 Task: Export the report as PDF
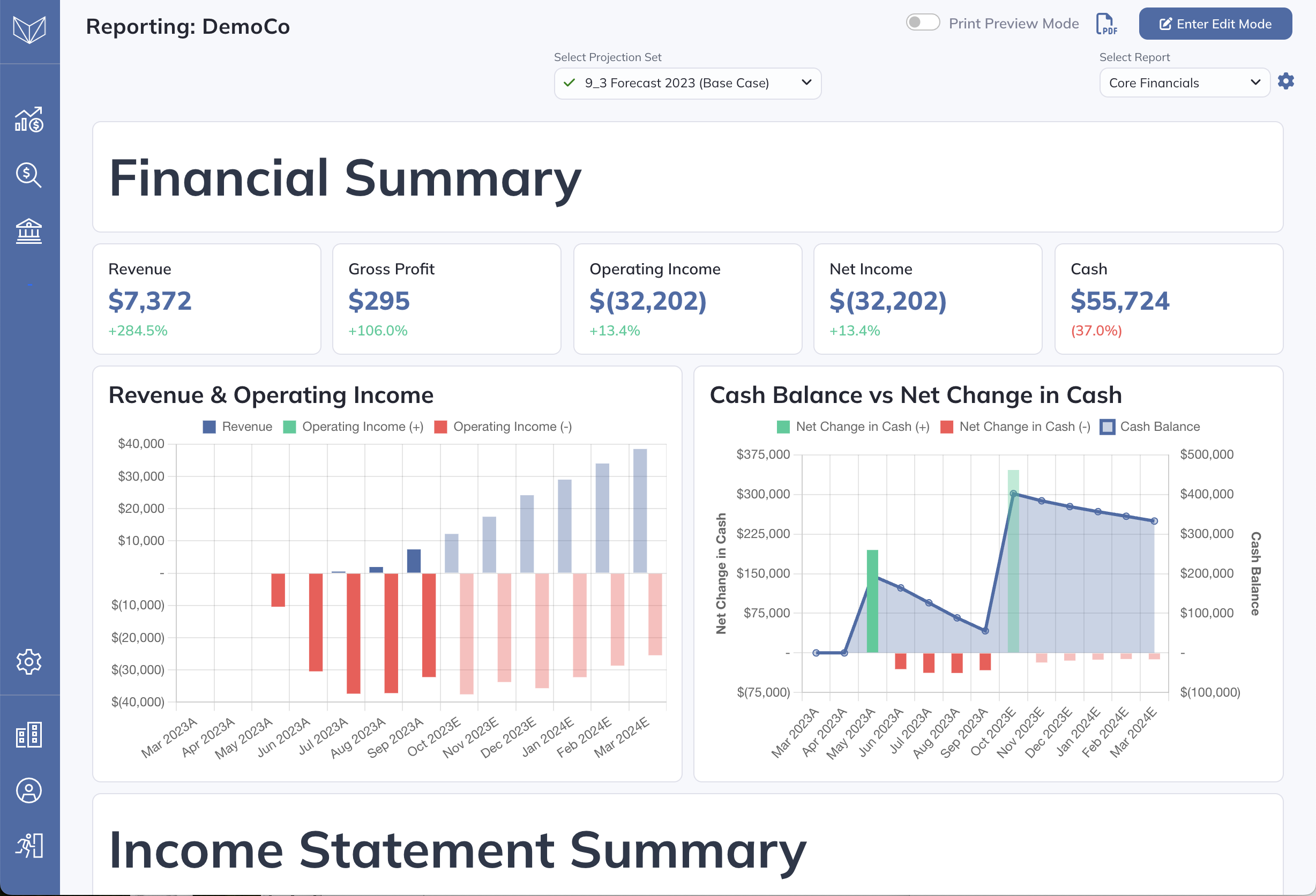click(x=1106, y=24)
